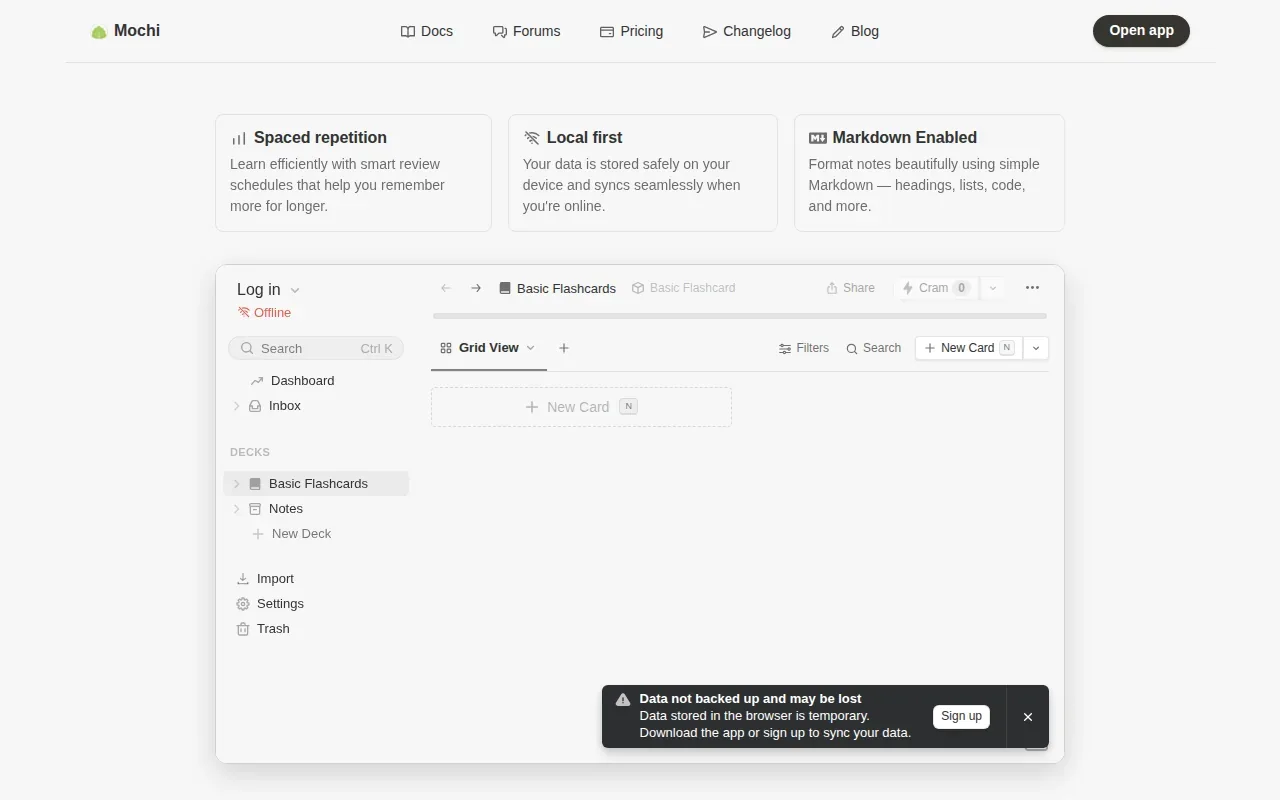Click Sign up in the warning banner
The width and height of the screenshot is (1280, 800).
961,716
